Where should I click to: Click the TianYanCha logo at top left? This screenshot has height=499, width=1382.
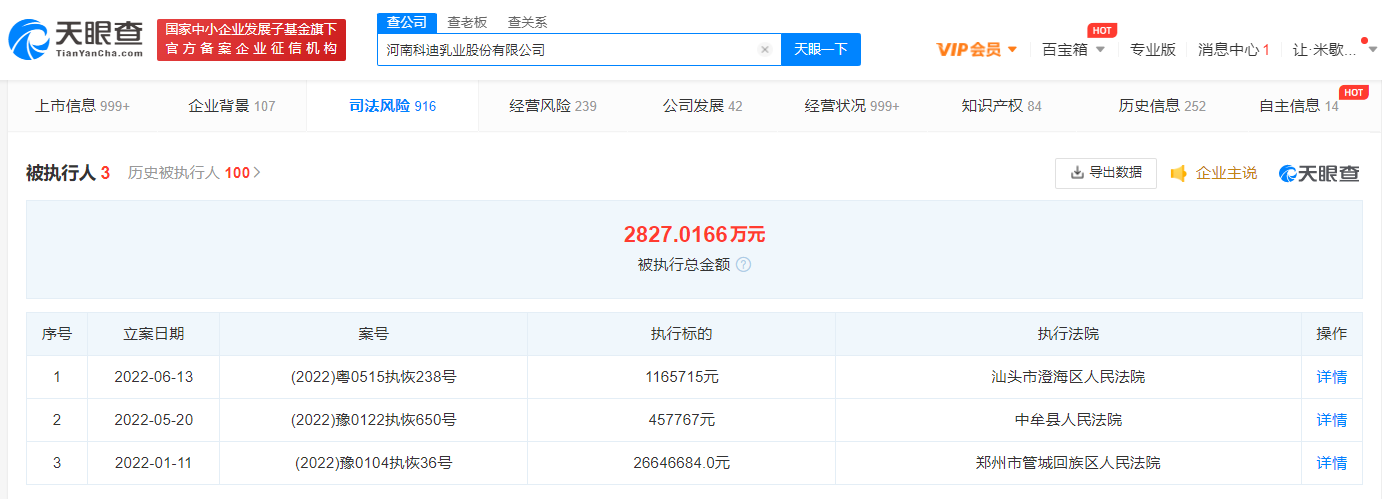tap(76, 40)
